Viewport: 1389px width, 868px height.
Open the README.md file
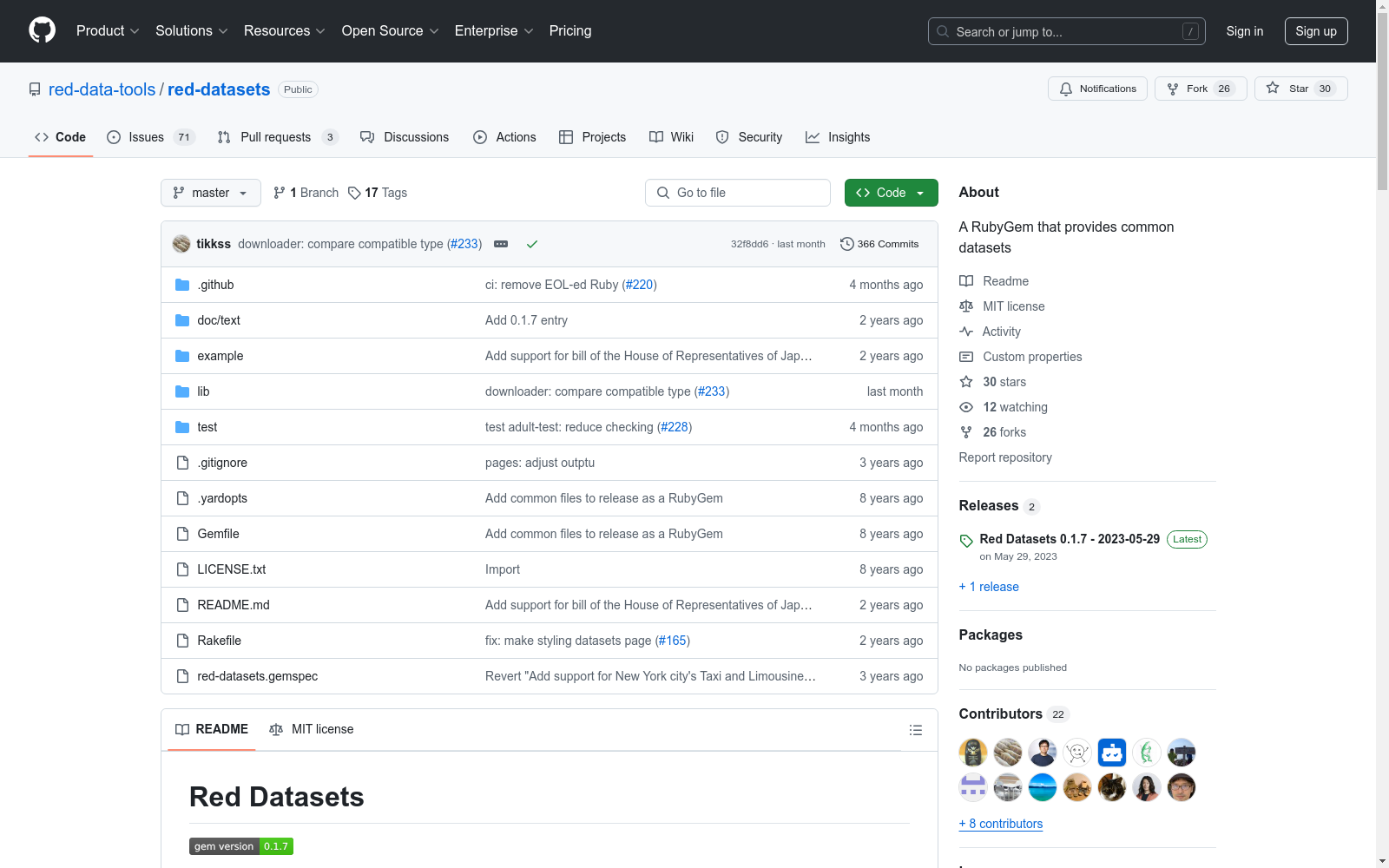coord(234,605)
